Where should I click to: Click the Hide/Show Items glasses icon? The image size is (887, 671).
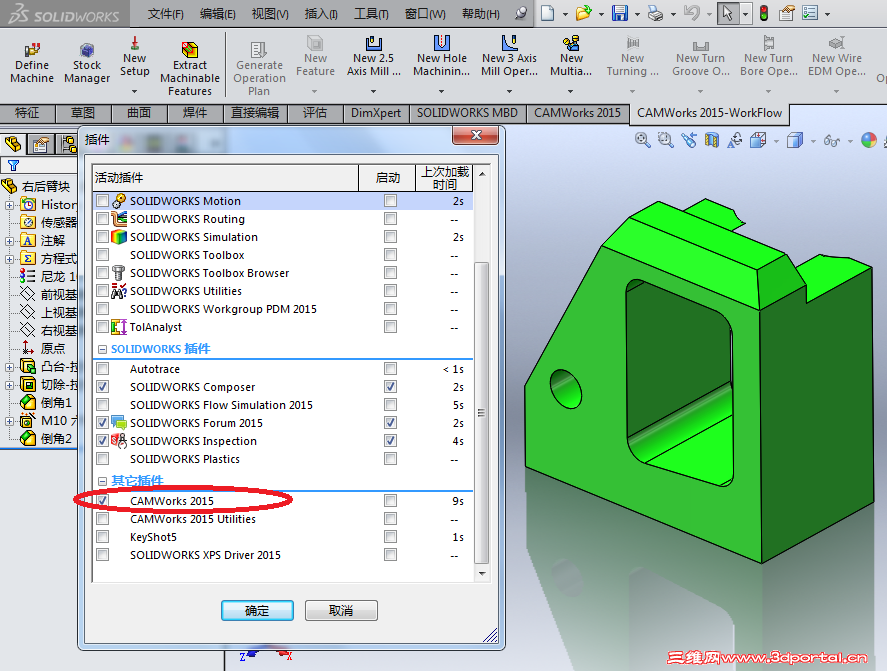832,140
